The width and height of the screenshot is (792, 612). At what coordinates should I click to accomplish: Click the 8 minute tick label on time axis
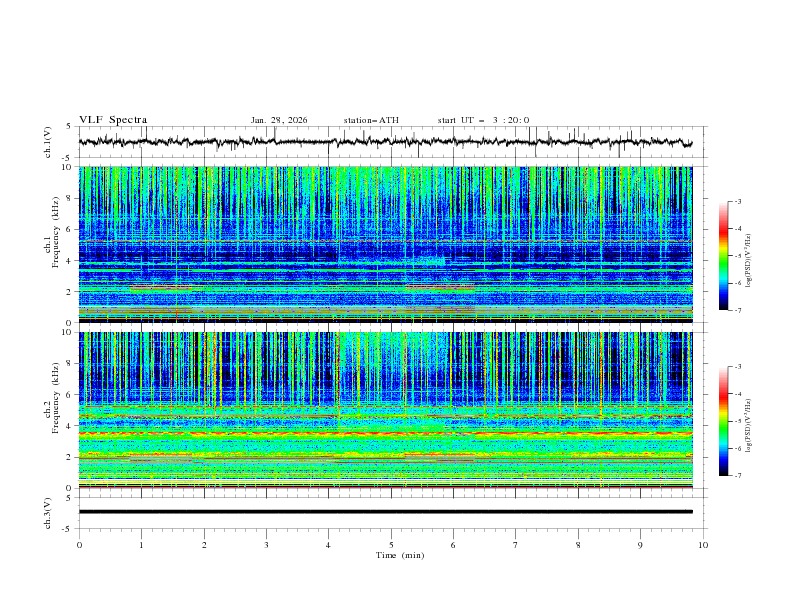point(578,545)
